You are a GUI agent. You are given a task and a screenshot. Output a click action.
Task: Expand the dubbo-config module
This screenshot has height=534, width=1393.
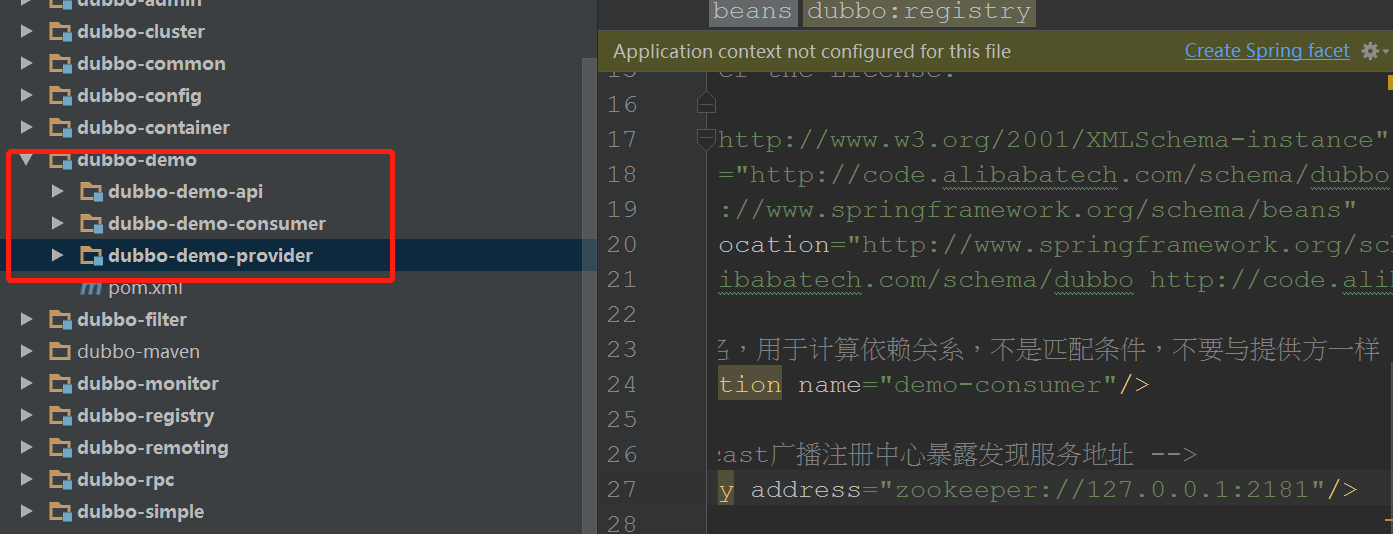(27, 96)
